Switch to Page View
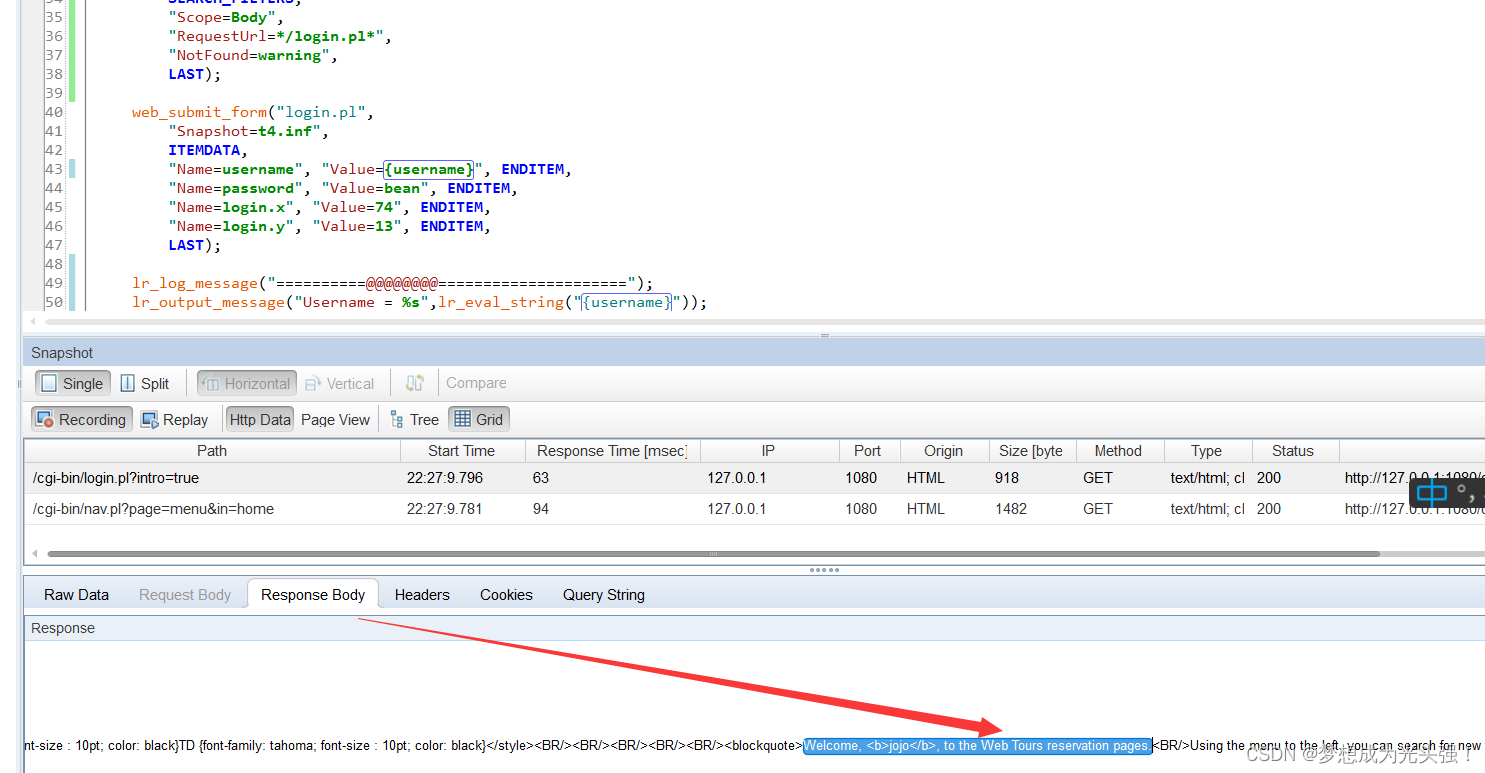The height and width of the screenshot is (773, 1485). pos(335,419)
